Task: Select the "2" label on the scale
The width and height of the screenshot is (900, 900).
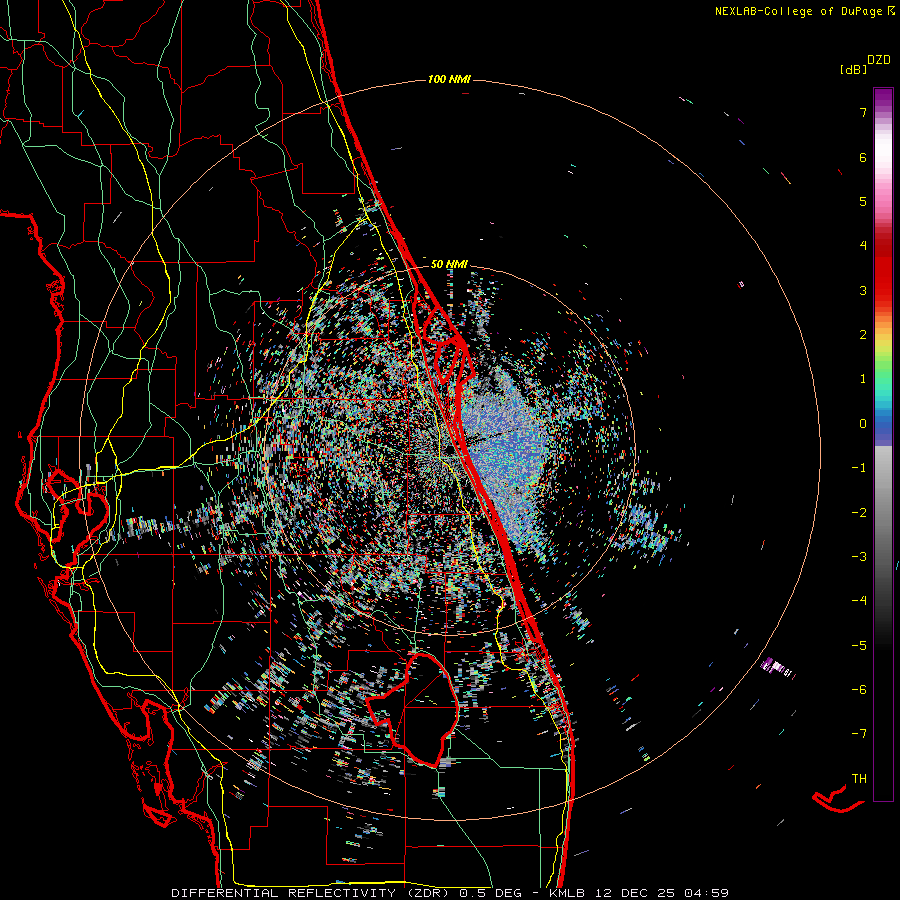Action: pos(863,335)
